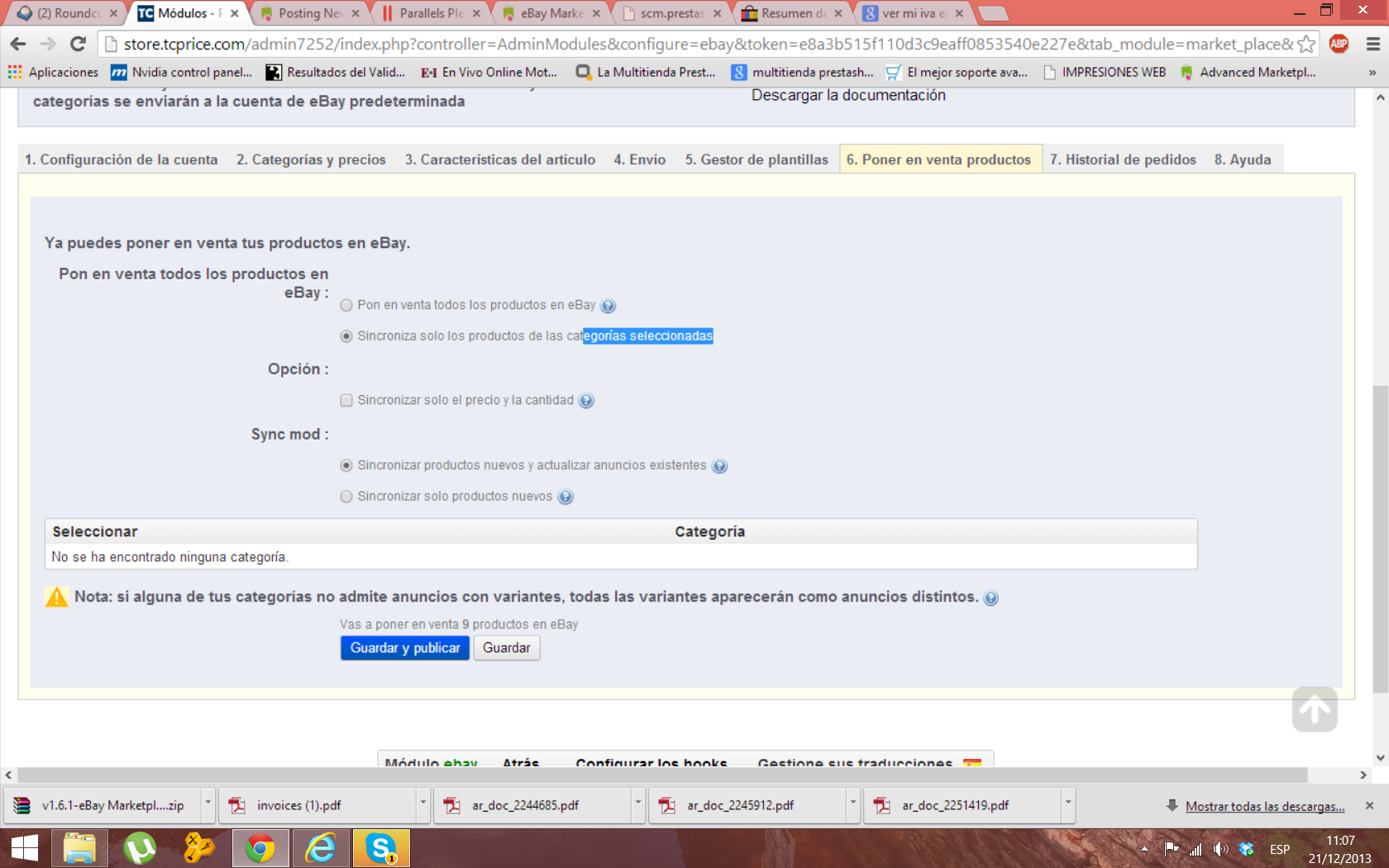This screenshot has height=868, width=1389.
Task: Show more bookmarks with the chevron
Action: pos(1372,73)
